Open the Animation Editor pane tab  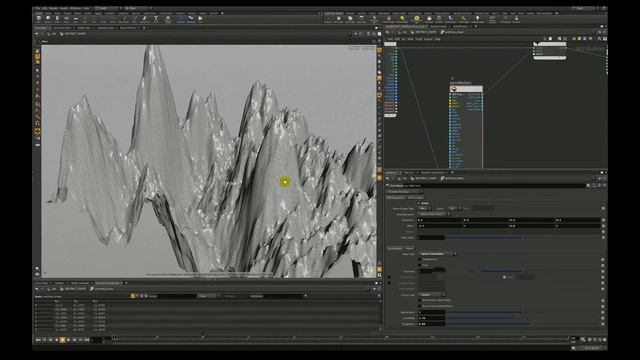coord(62,28)
